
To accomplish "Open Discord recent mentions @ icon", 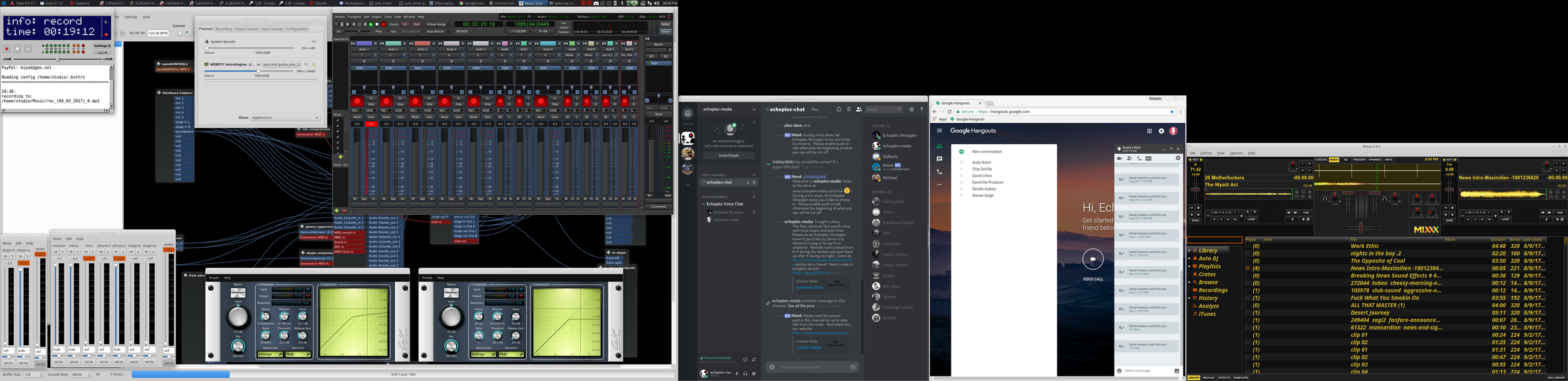I will click(911, 109).
